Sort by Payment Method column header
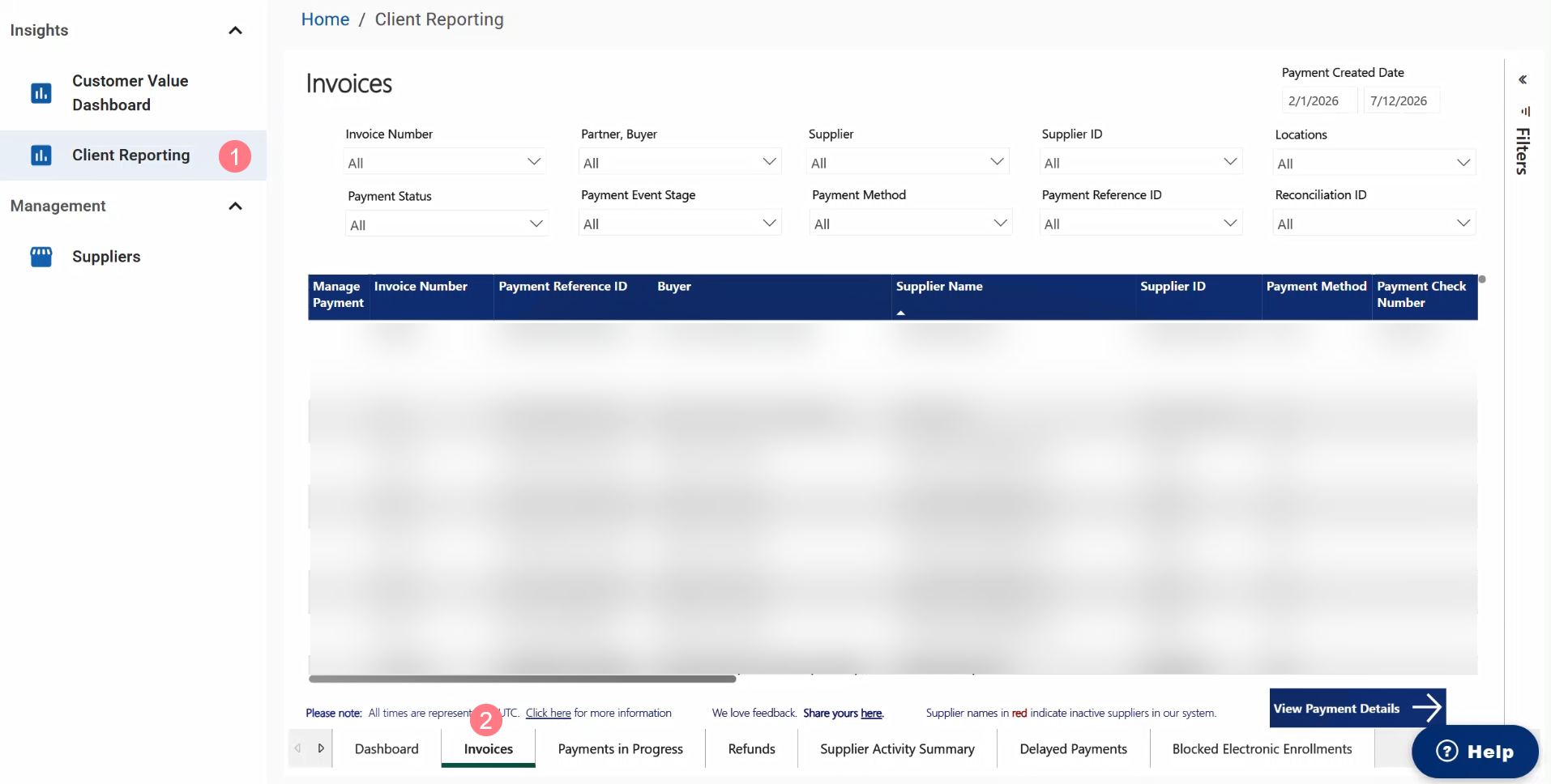The width and height of the screenshot is (1551, 784). [x=1316, y=287]
